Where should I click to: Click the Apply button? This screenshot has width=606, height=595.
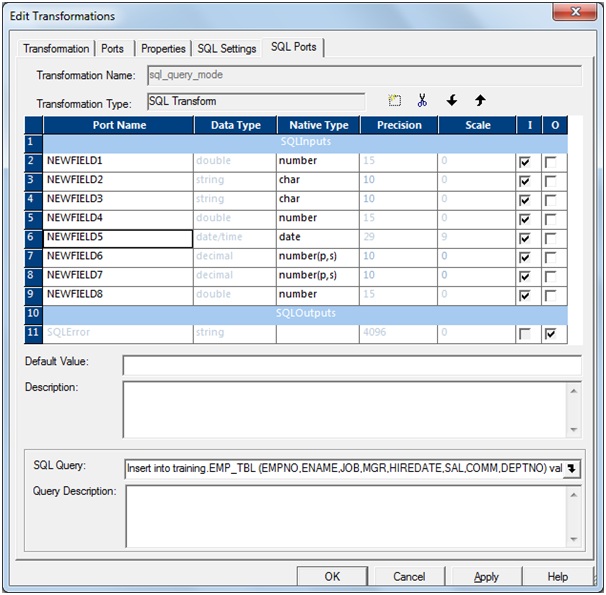[x=486, y=576]
